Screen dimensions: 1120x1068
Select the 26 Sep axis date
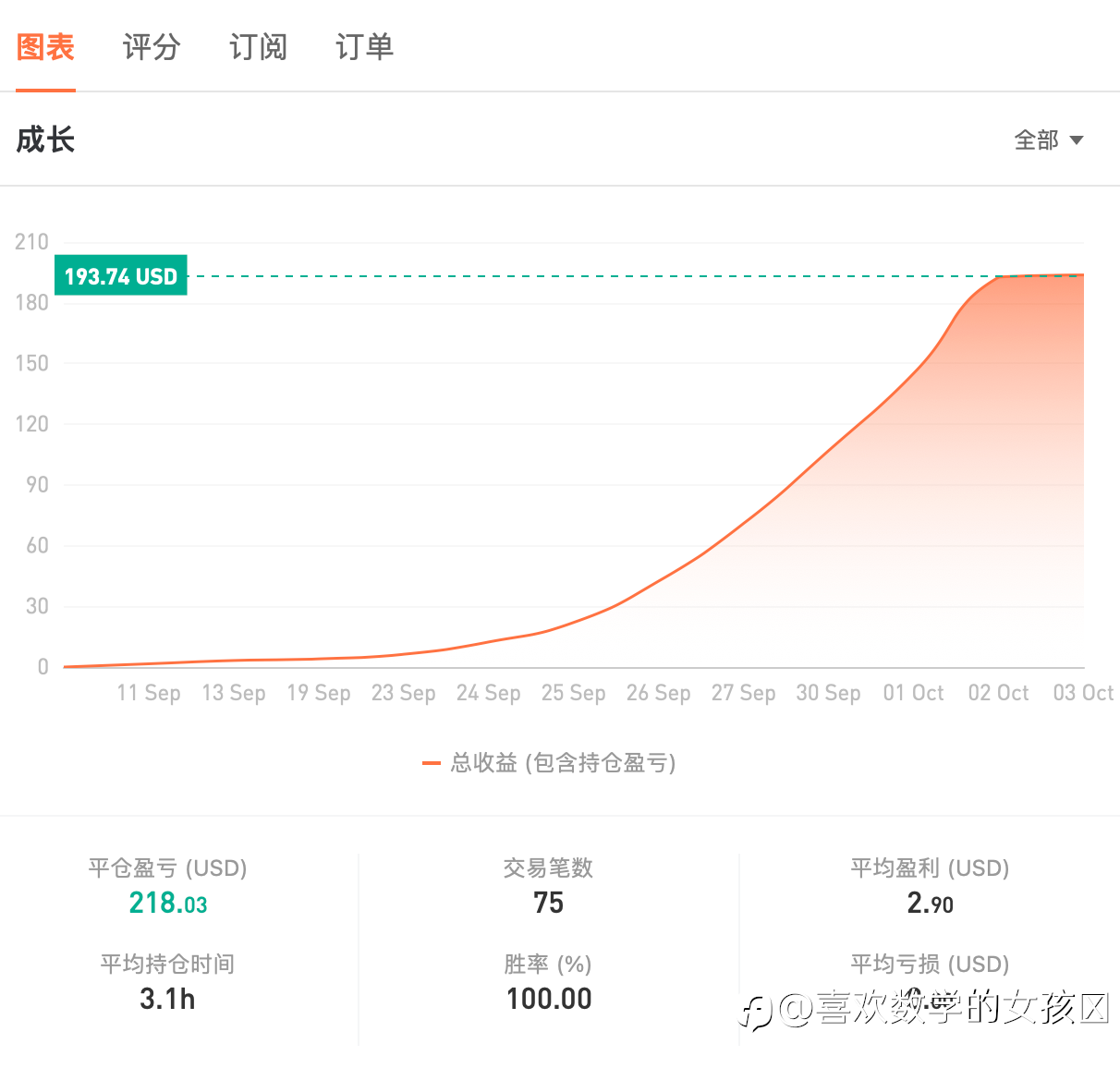659,693
